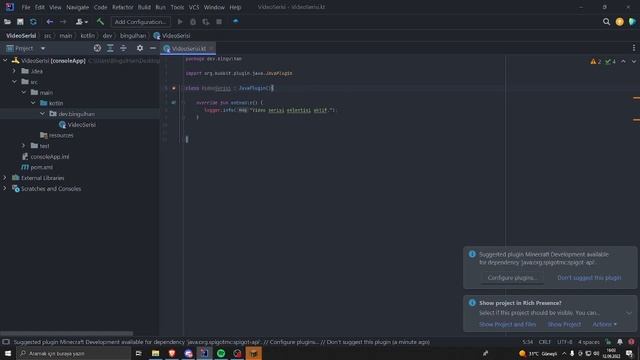Open the user/profile dropdown in toolbar
This screenshot has width=640, height=360.
coord(82,22)
